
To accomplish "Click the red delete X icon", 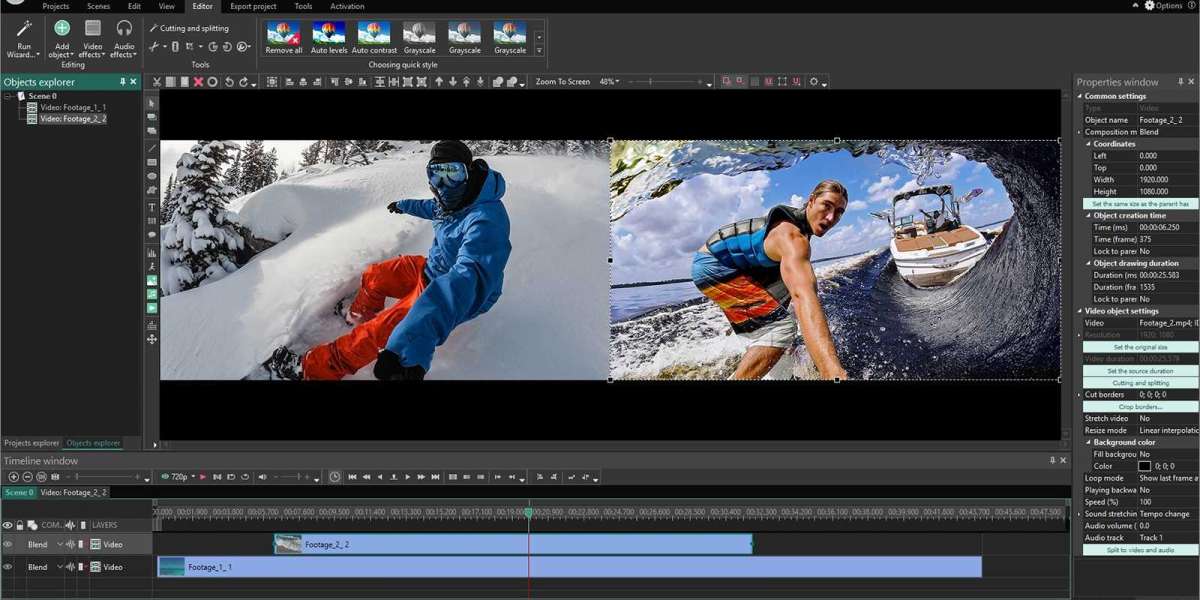I will pos(198,82).
